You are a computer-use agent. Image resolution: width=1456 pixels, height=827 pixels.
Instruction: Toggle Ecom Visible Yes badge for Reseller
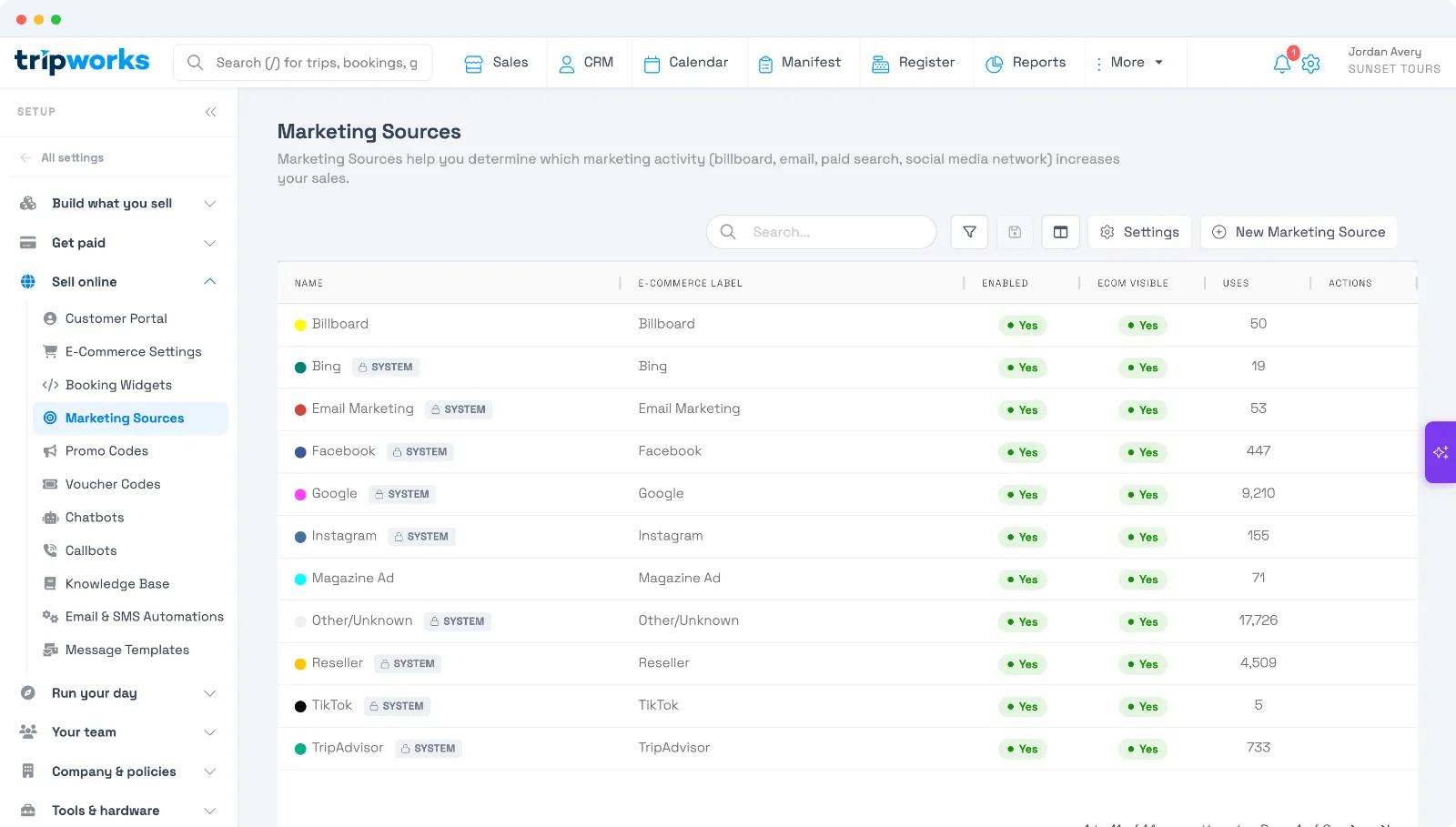click(x=1142, y=664)
